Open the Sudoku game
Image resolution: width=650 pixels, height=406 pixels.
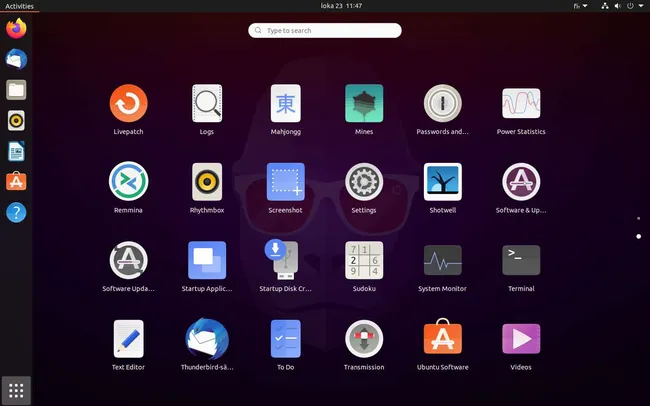coord(364,260)
